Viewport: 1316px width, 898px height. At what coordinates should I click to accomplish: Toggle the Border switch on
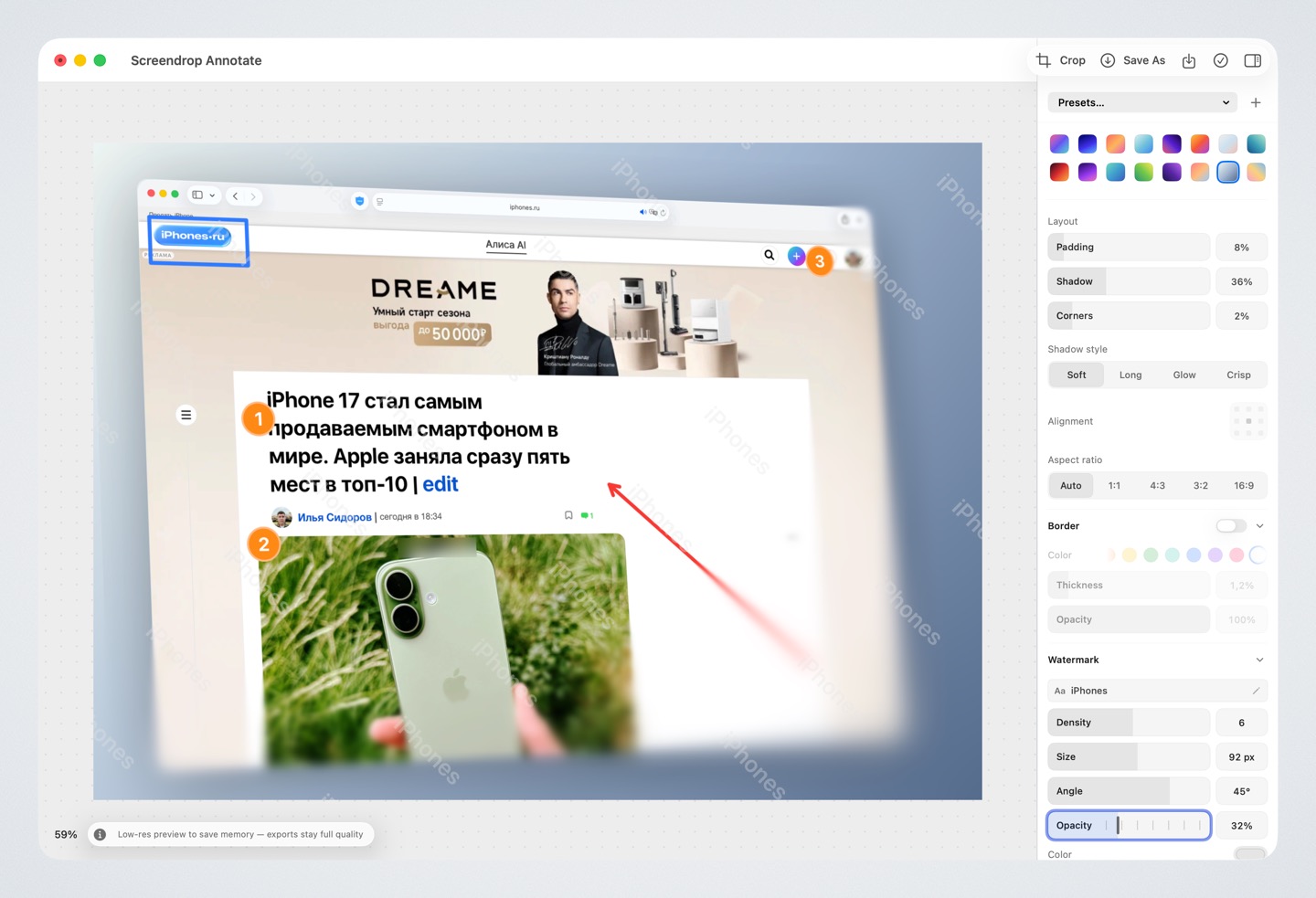point(1231,525)
